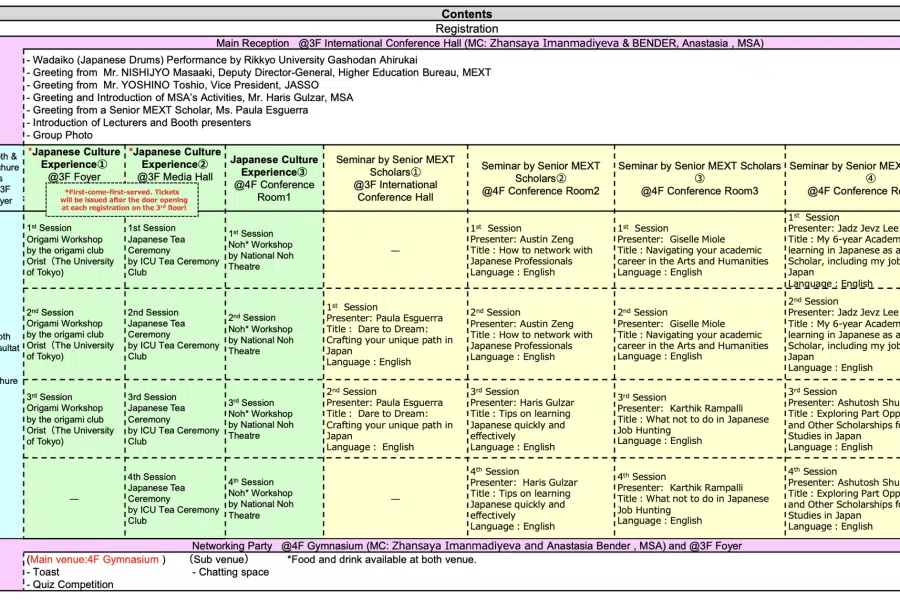This screenshot has height=600, width=900.
Task: Click the "Main Reception @3F International Conference Hall" heading
Action: point(490,43)
